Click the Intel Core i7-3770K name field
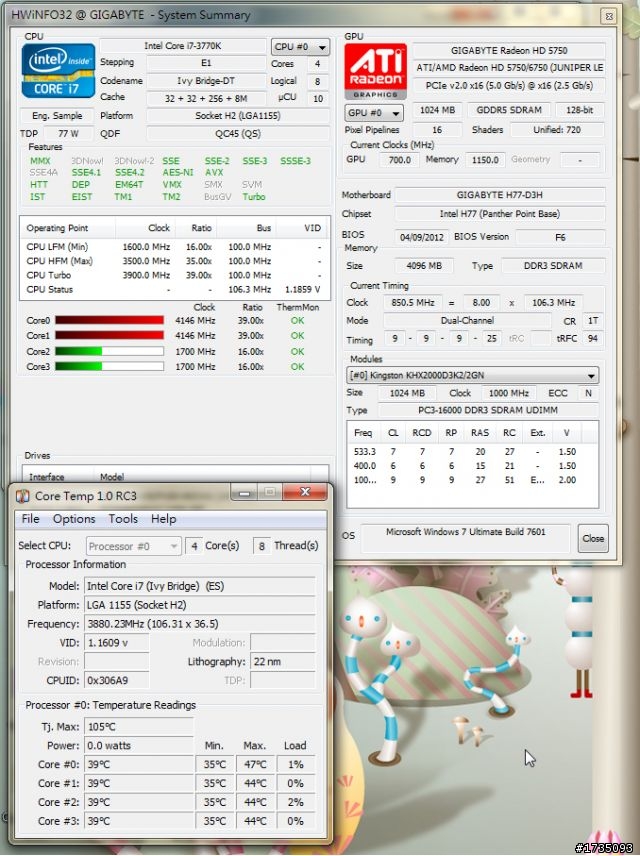The height and width of the screenshot is (856, 640). [182, 46]
